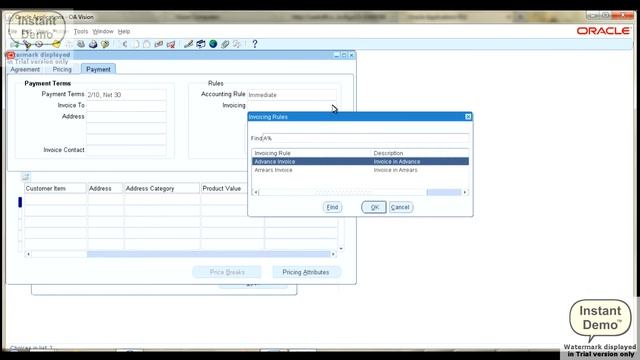
Task: Click the Translations globe icon
Action: 213,44
